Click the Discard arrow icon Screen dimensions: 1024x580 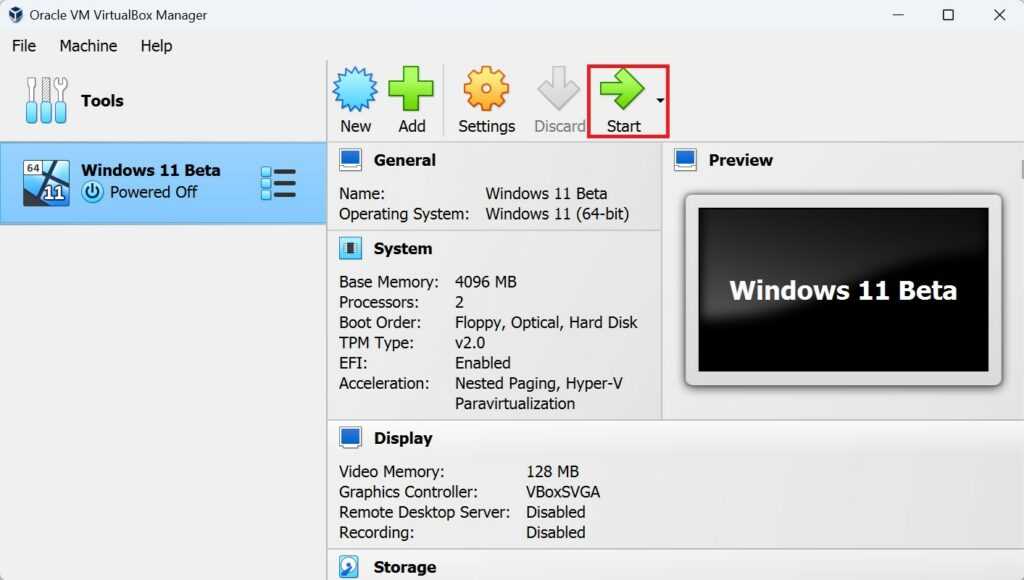[x=558, y=89]
